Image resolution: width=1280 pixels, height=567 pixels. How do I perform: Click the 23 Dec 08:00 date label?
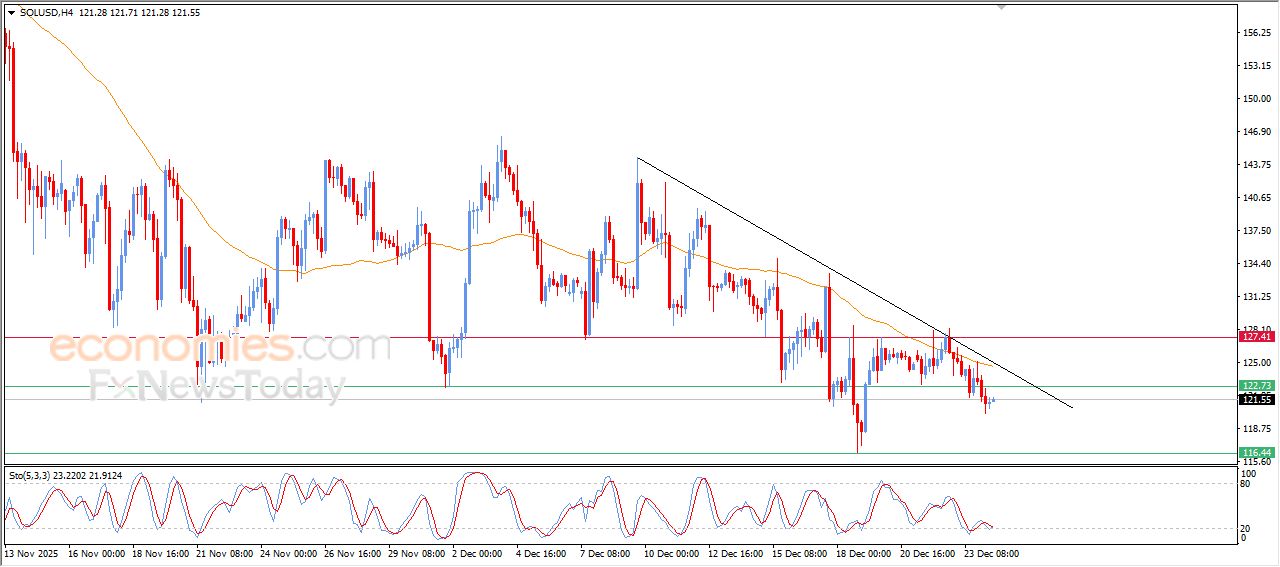pos(992,553)
